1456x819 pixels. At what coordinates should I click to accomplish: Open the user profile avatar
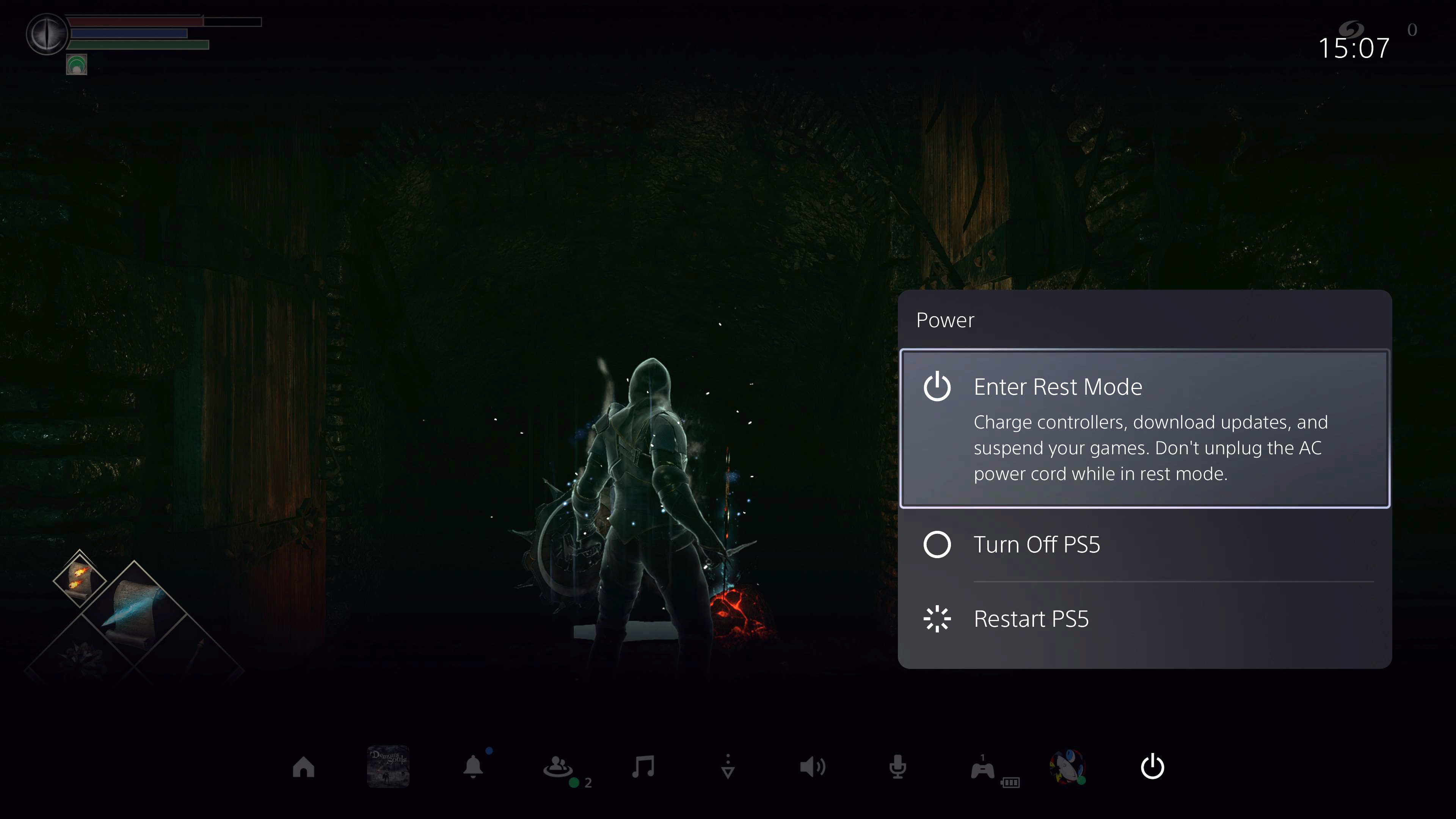click(1067, 767)
